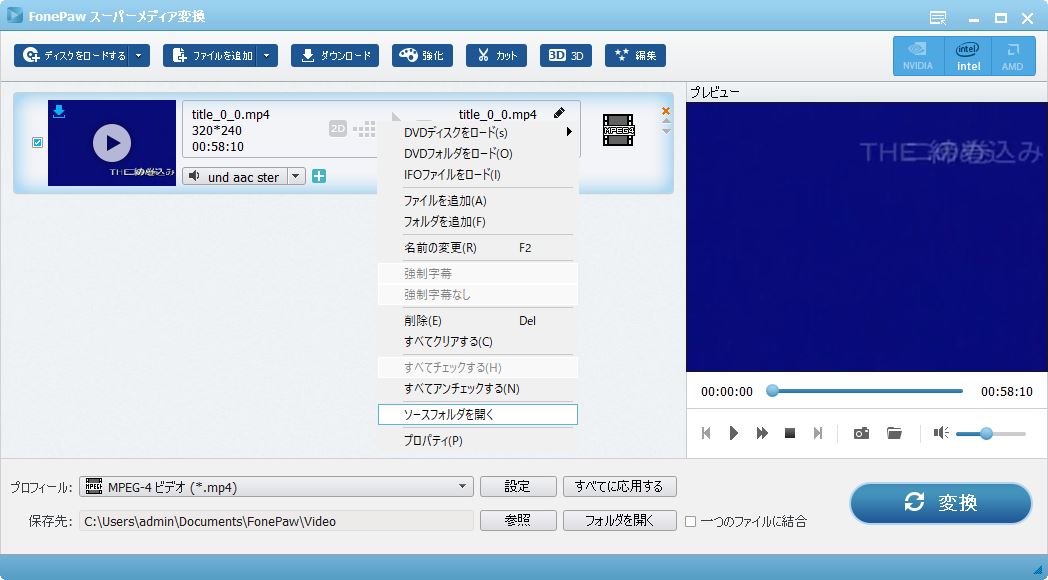The height and width of the screenshot is (580, 1048).
Task: Select ソースフォルダを開く from context menu
Action: 477,414
